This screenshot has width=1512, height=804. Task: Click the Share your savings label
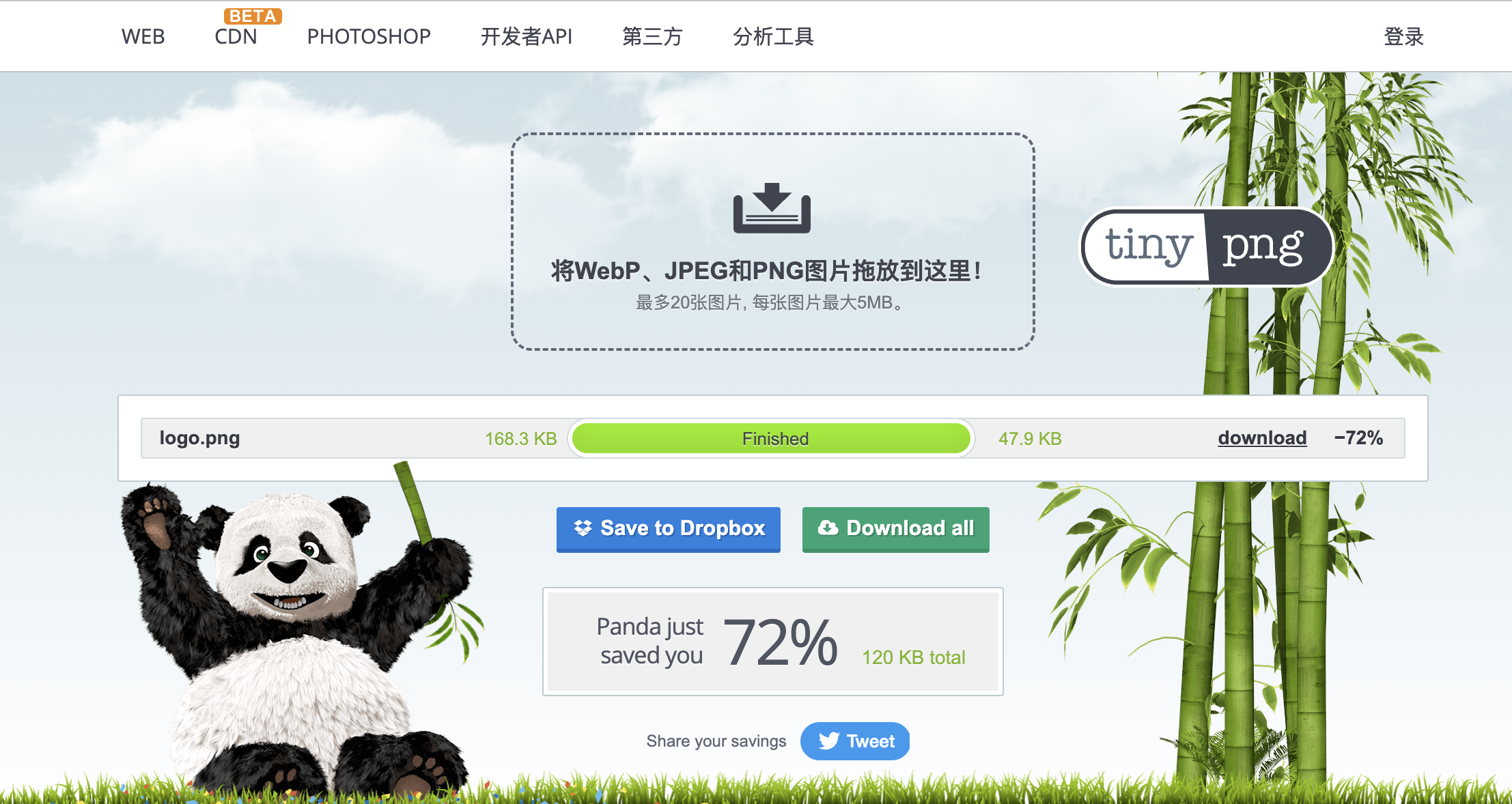716,741
